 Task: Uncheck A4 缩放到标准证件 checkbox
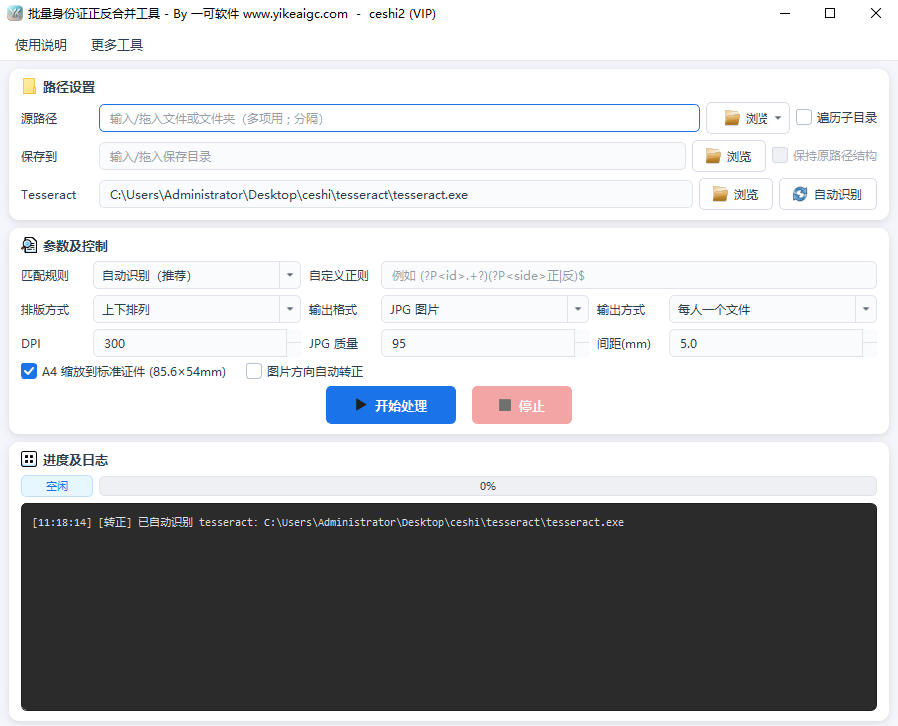pos(29,371)
